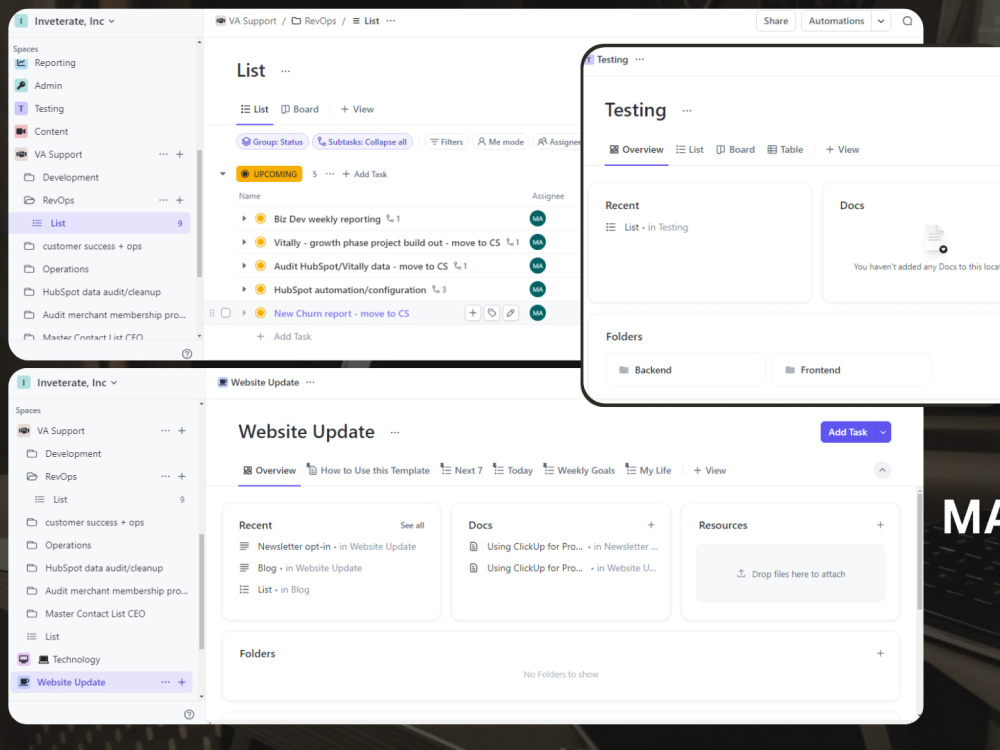Open ellipsis menu next to List title

click(285, 71)
